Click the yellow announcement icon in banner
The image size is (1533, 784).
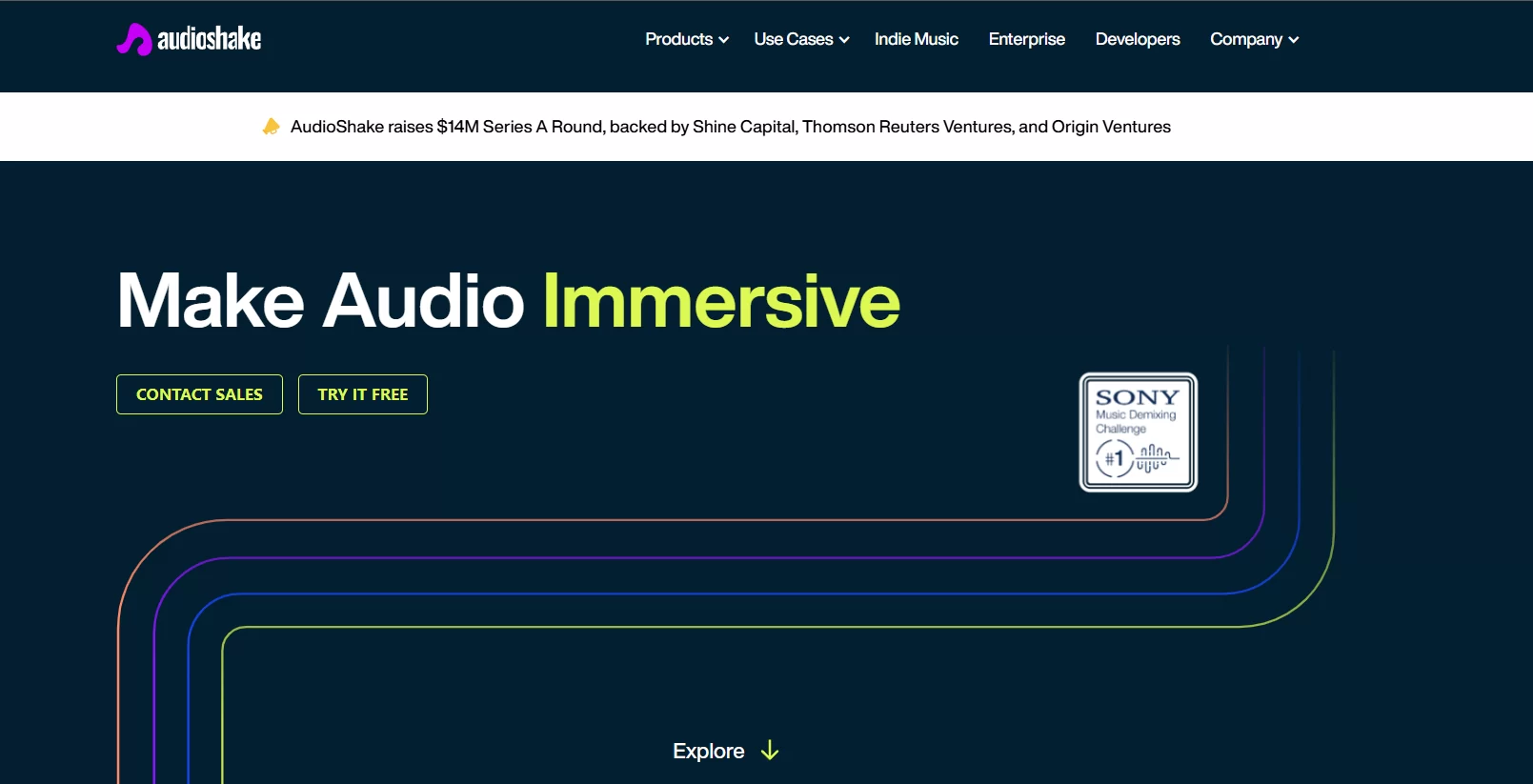(272, 127)
